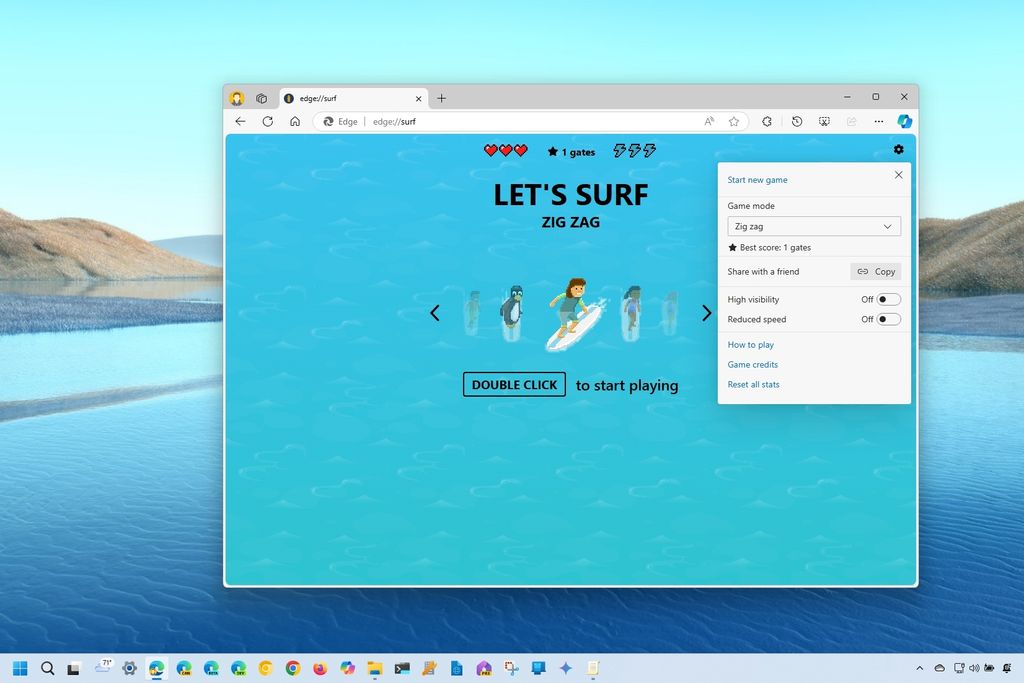
Task: Add edge://surf to favorites with the star
Action: point(734,121)
